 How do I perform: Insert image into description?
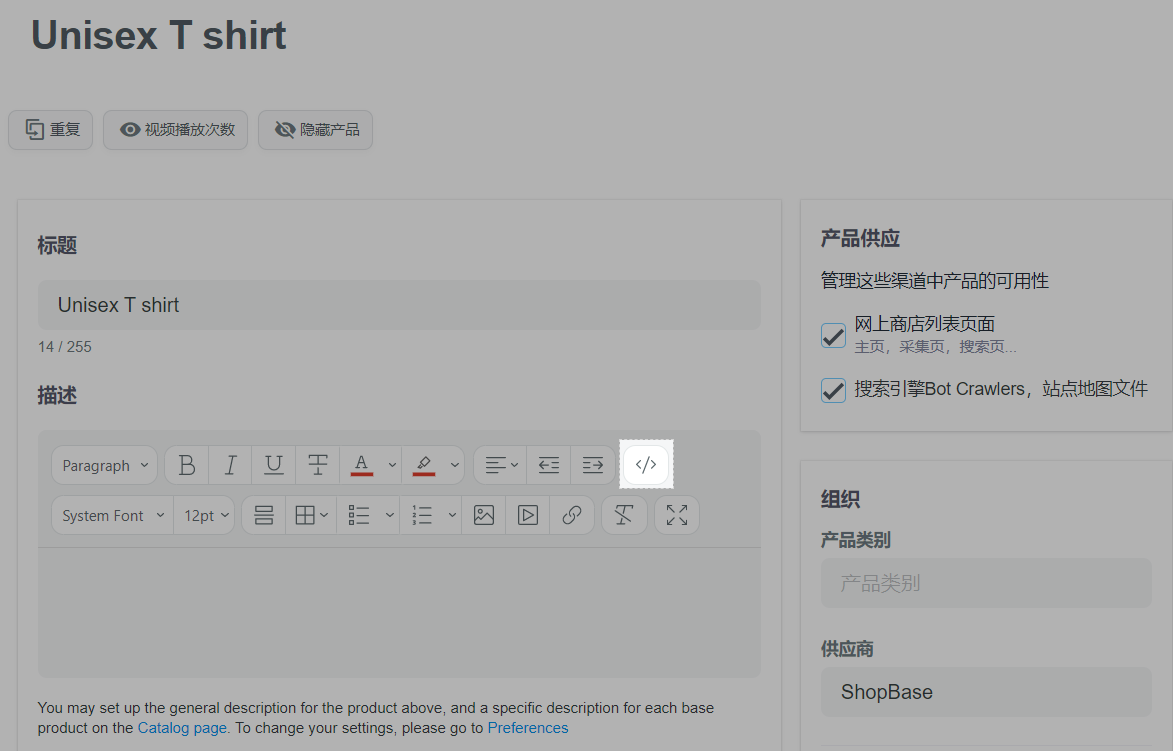coord(484,515)
